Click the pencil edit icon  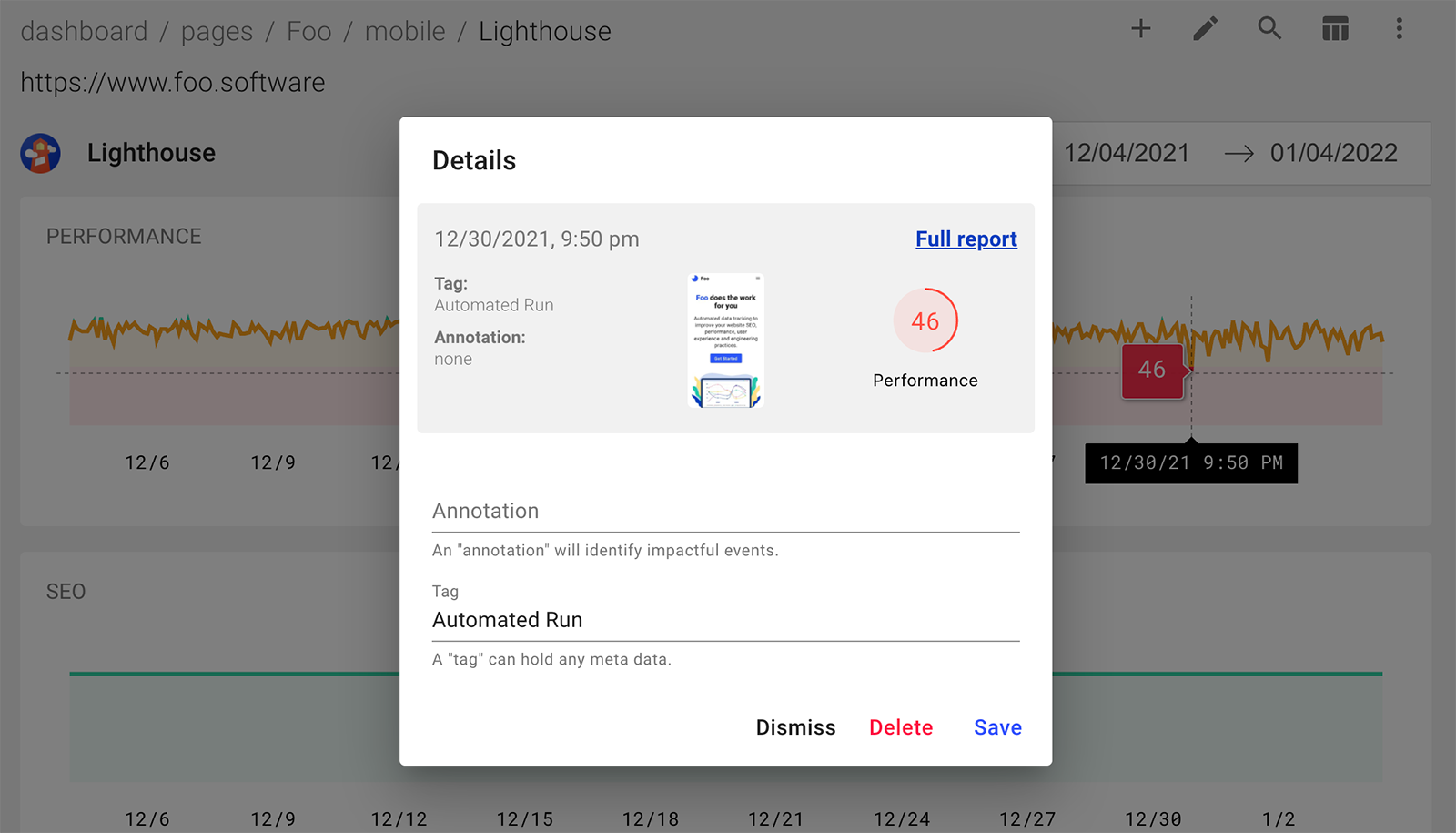(x=1205, y=29)
